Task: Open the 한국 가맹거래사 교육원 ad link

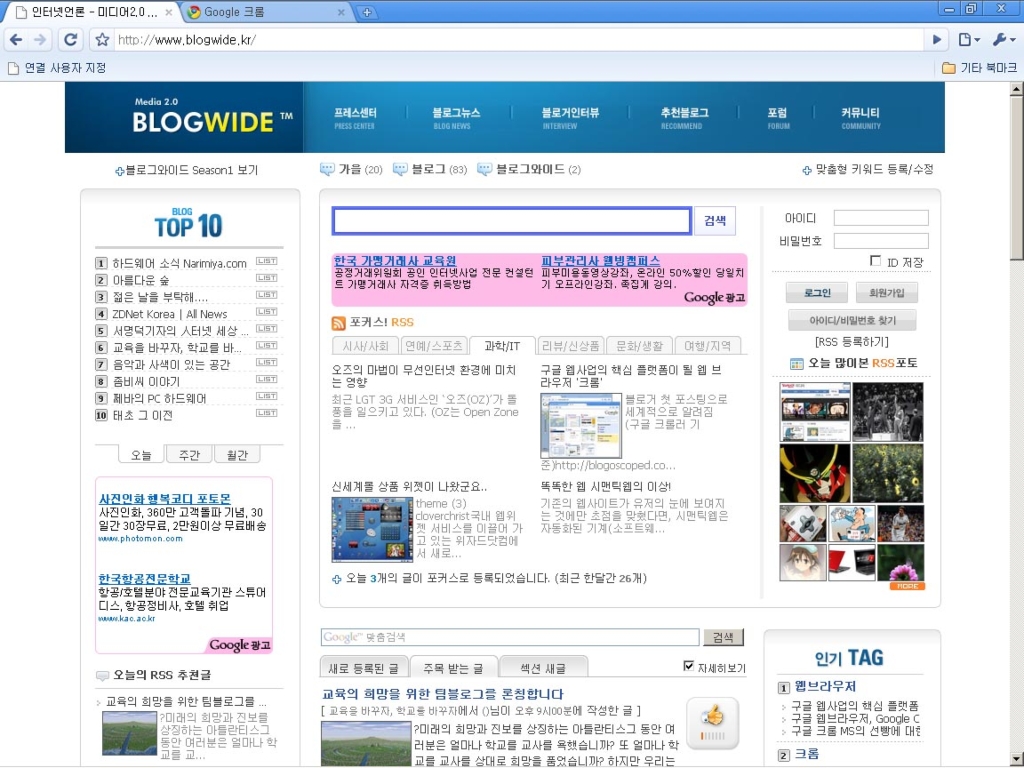Action: coord(394,261)
